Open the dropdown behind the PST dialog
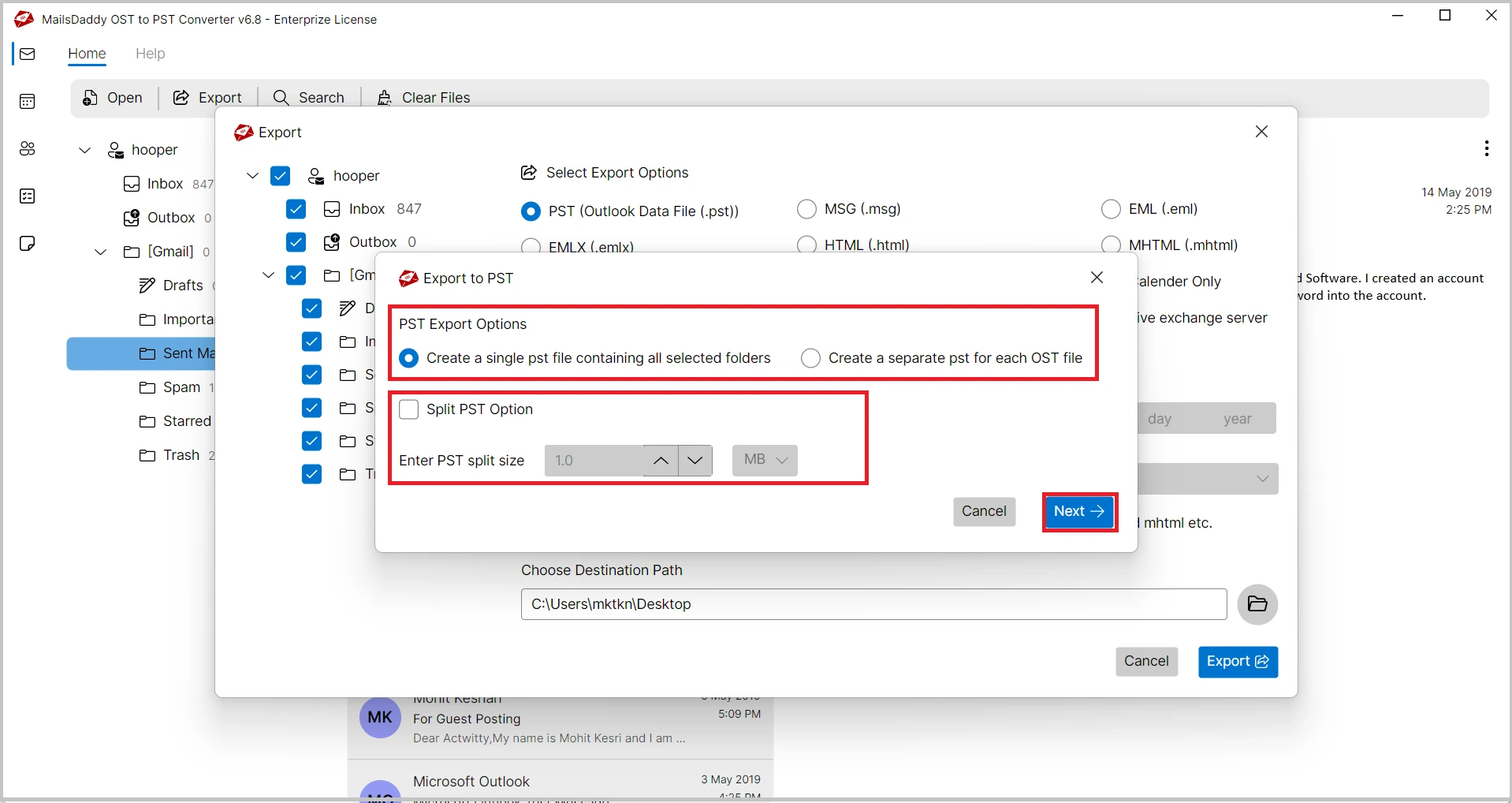This screenshot has width=1512, height=803. (1208, 479)
